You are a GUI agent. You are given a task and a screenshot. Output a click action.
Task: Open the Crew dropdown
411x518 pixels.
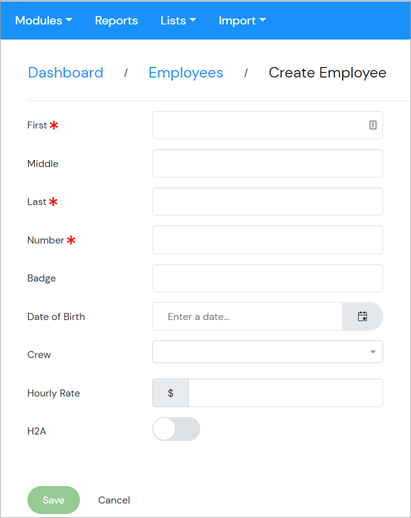[267, 352]
